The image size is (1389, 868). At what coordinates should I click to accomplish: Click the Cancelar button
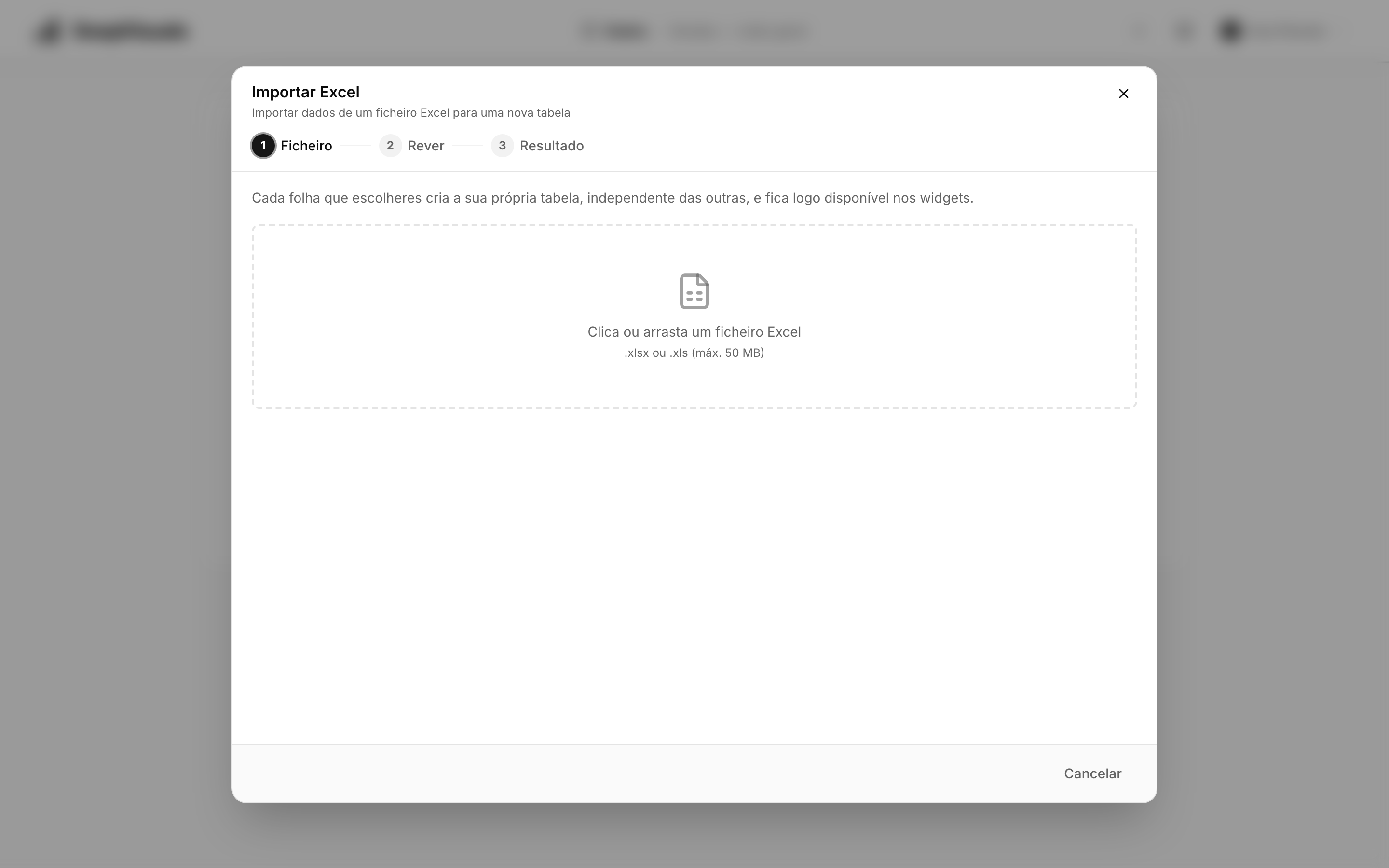pyautogui.click(x=1092, y=773)
